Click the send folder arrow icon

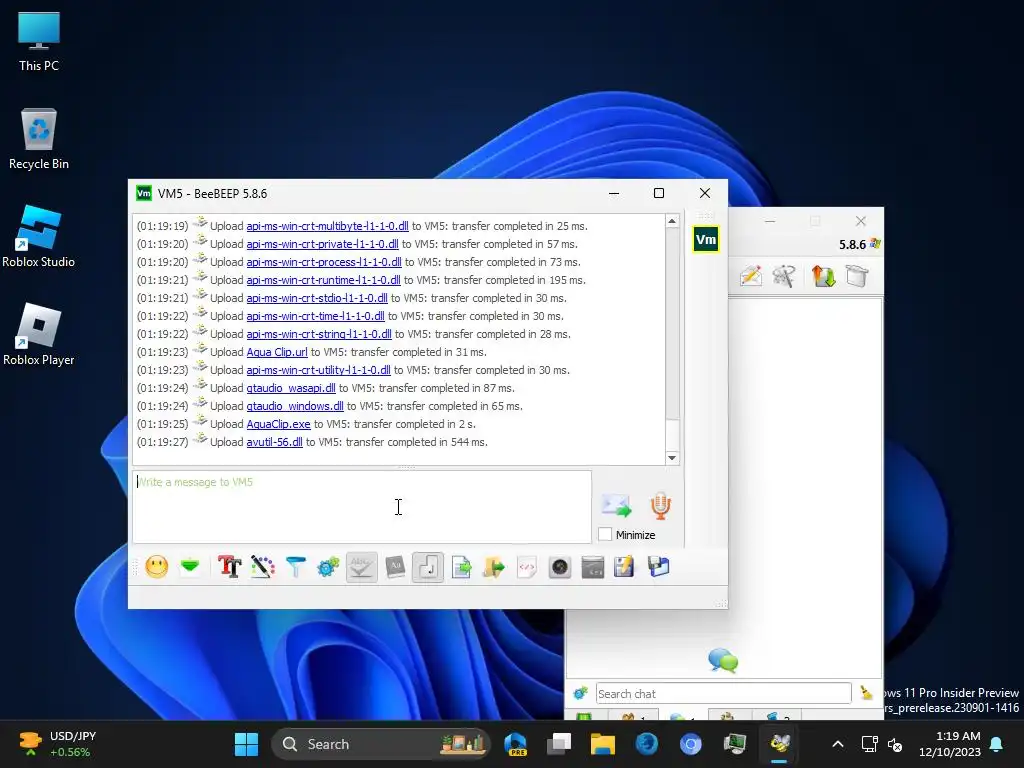tap(494, 567)
